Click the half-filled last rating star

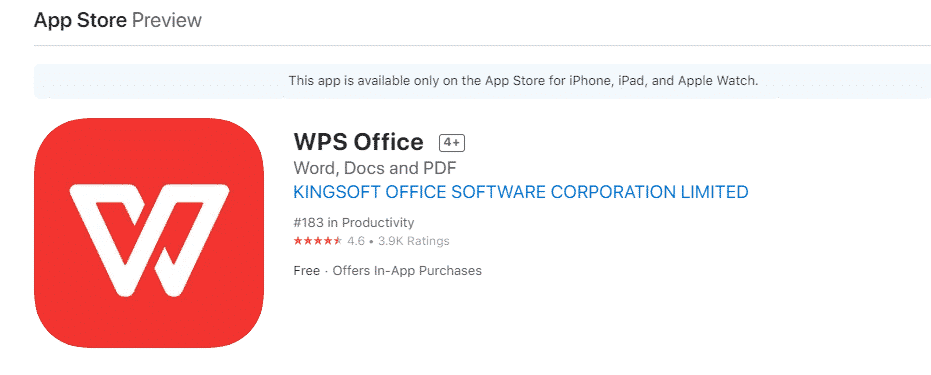337,241
